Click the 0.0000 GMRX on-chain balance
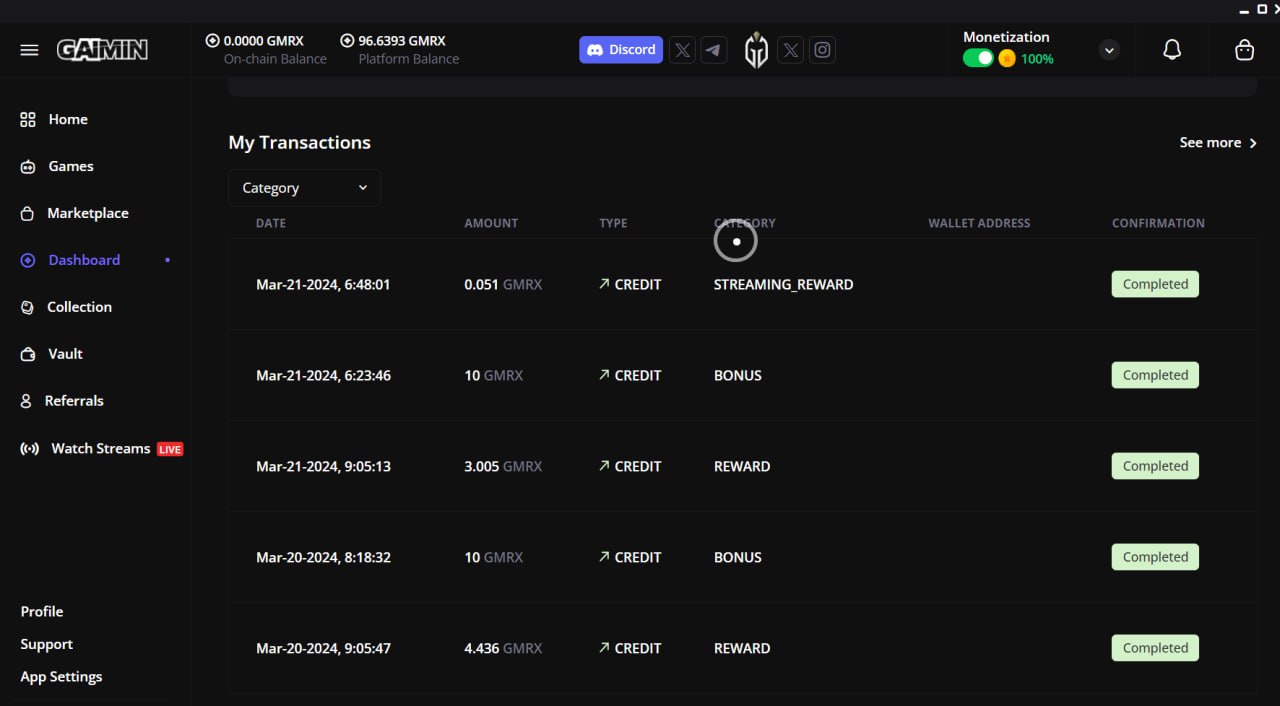 tap(263, 41)
